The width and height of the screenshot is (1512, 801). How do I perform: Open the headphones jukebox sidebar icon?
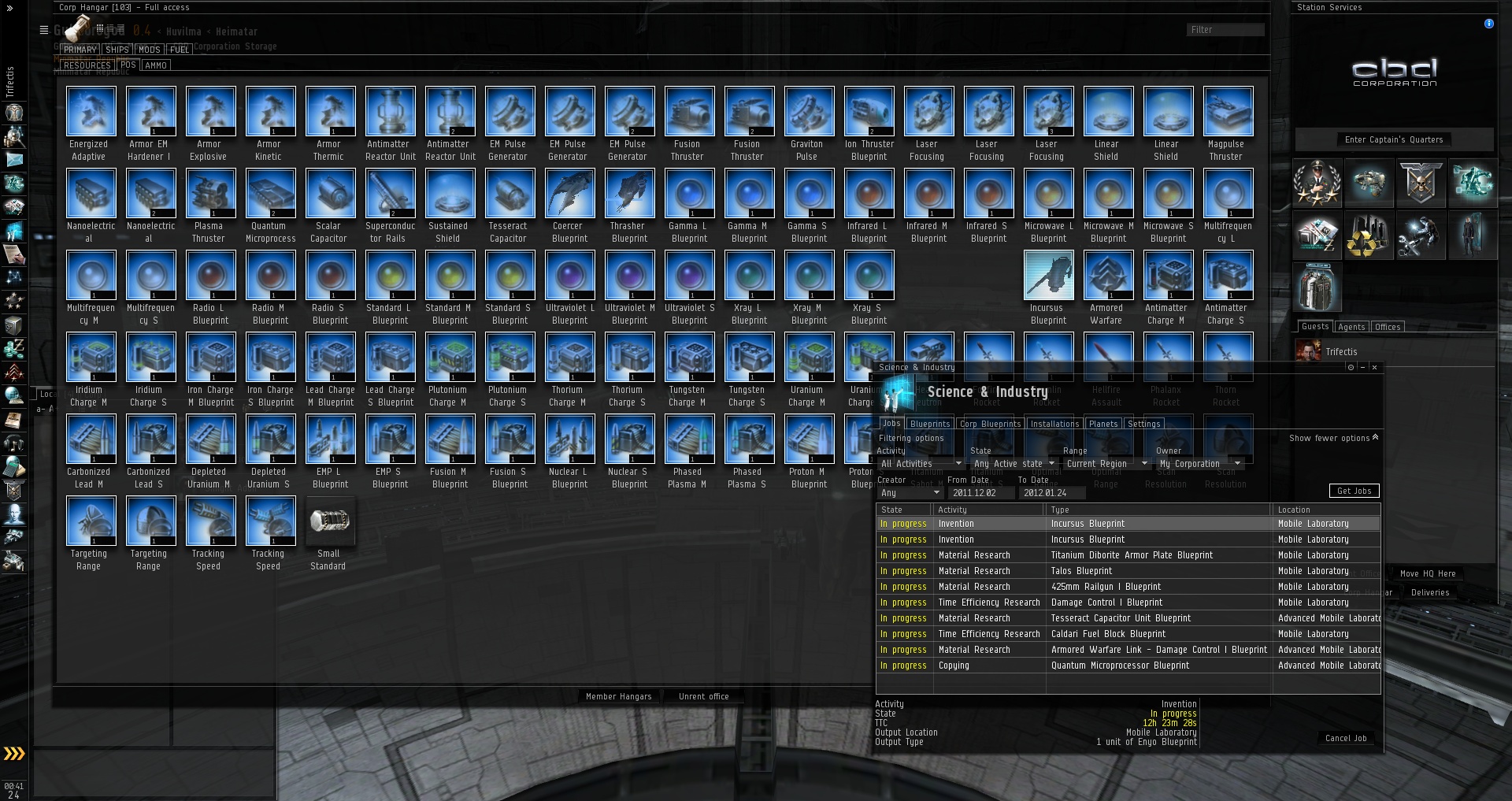pos(14,443)
